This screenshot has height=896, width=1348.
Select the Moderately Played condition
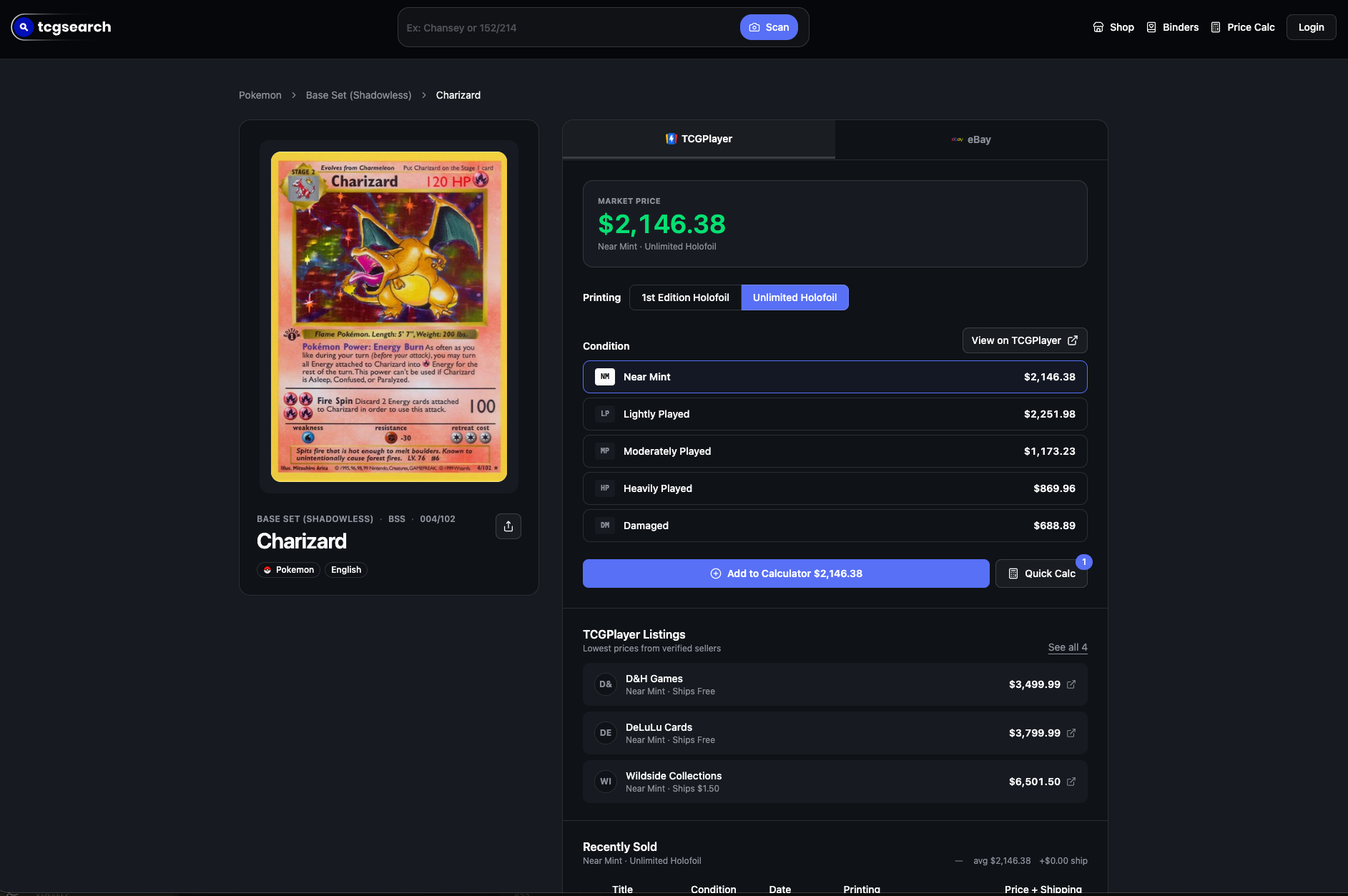835,451
